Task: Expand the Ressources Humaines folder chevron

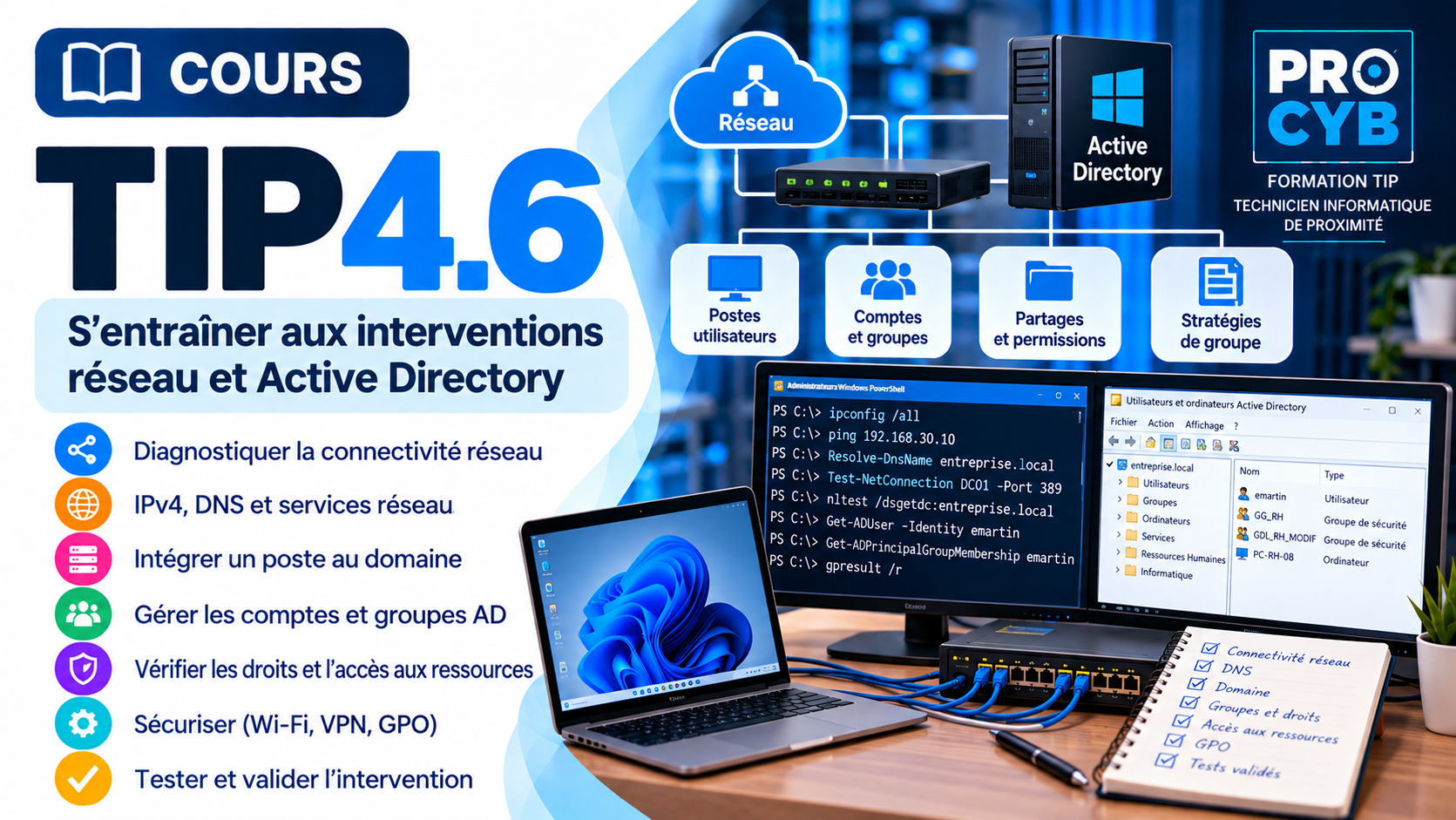Action: tap(1118, 552)
